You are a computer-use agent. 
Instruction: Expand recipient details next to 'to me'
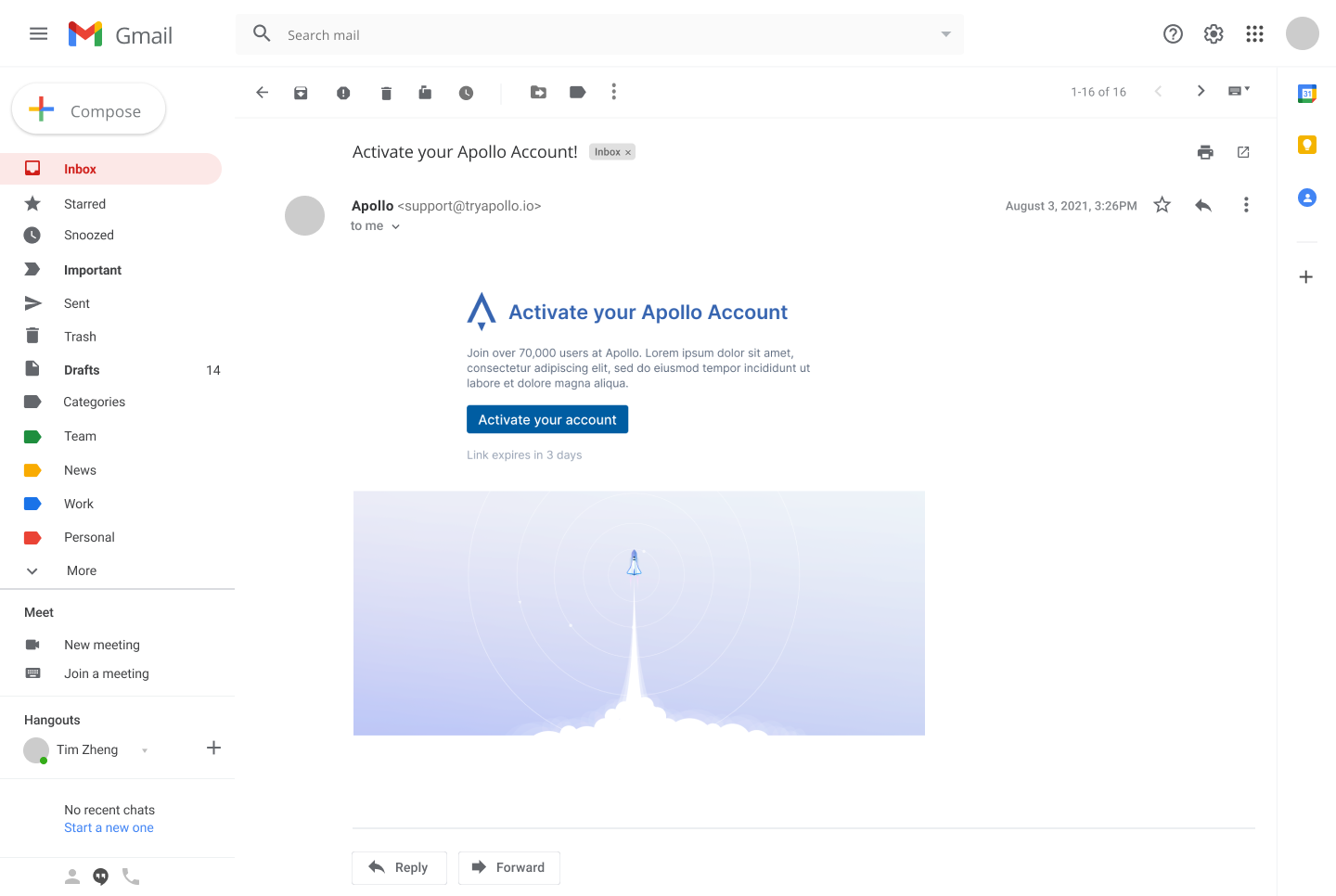tap(395, 226)
